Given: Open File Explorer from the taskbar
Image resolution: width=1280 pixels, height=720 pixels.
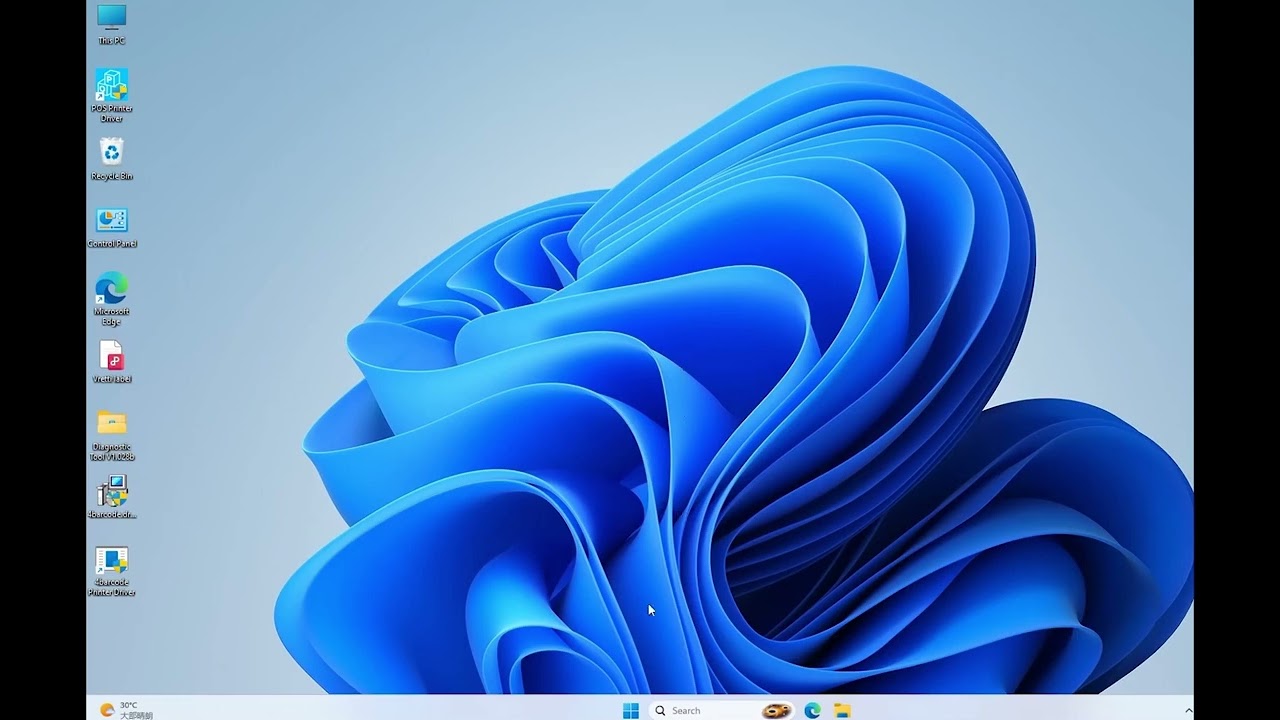Looking at the screenshot, I should pos(843,710).
